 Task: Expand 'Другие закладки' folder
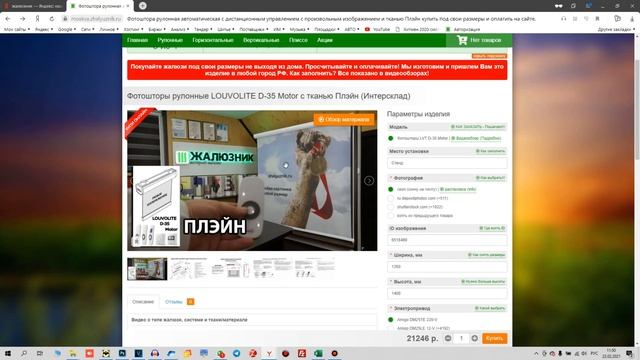point(616,29)
